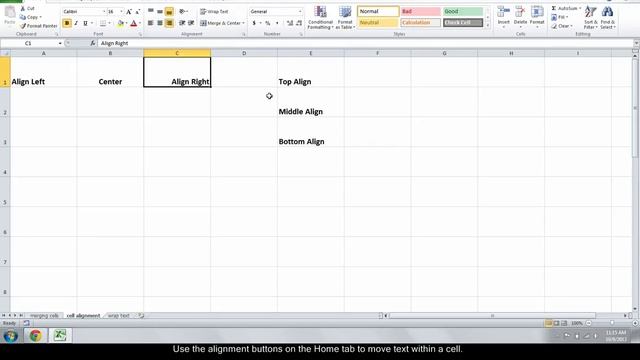Viewport: 640px width, 360px height.
Task: Click the Copy icon
Action: click(x=23, y=17)
